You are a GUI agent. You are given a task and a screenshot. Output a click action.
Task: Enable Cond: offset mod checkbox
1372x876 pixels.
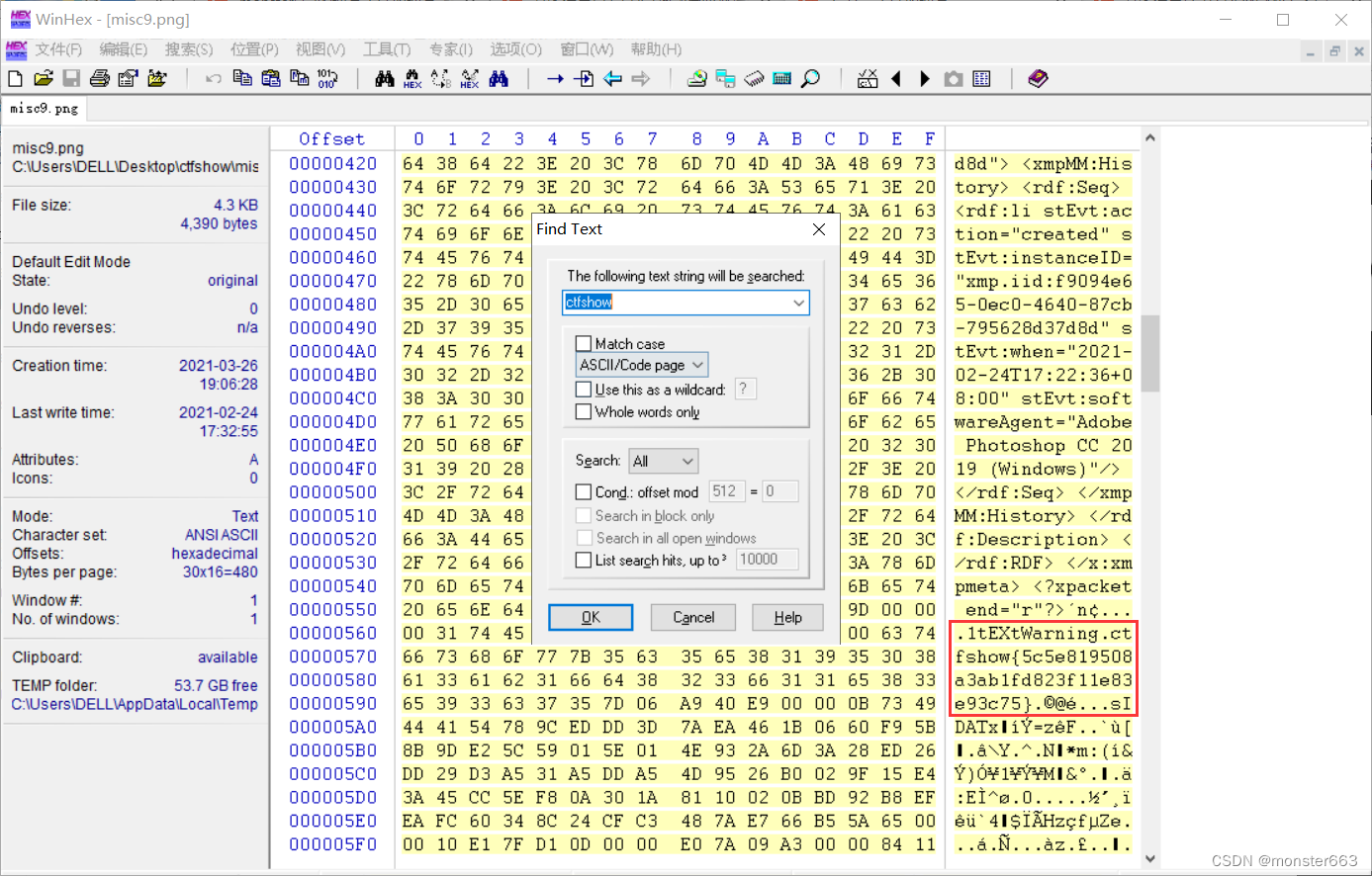coord(584,491)
